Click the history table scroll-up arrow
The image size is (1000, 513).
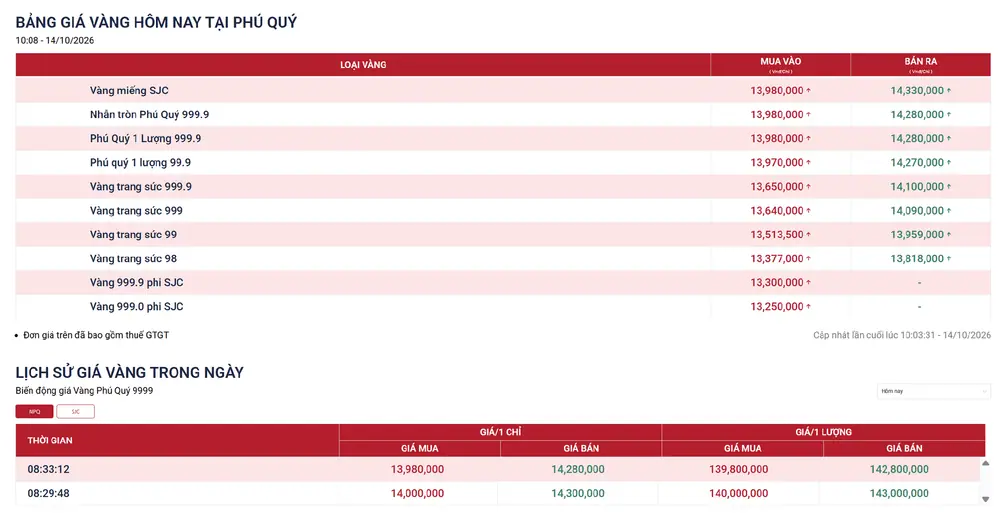pos(985,463)
